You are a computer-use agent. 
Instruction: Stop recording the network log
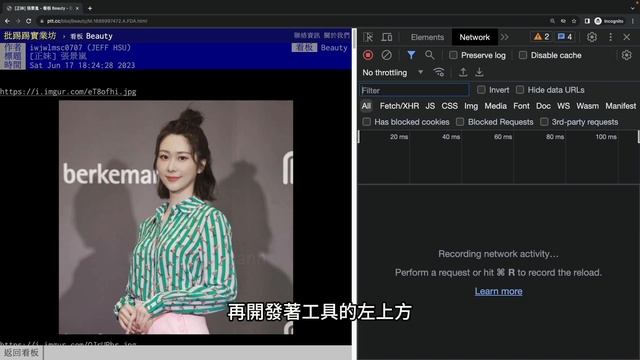[x=368, y=55]
